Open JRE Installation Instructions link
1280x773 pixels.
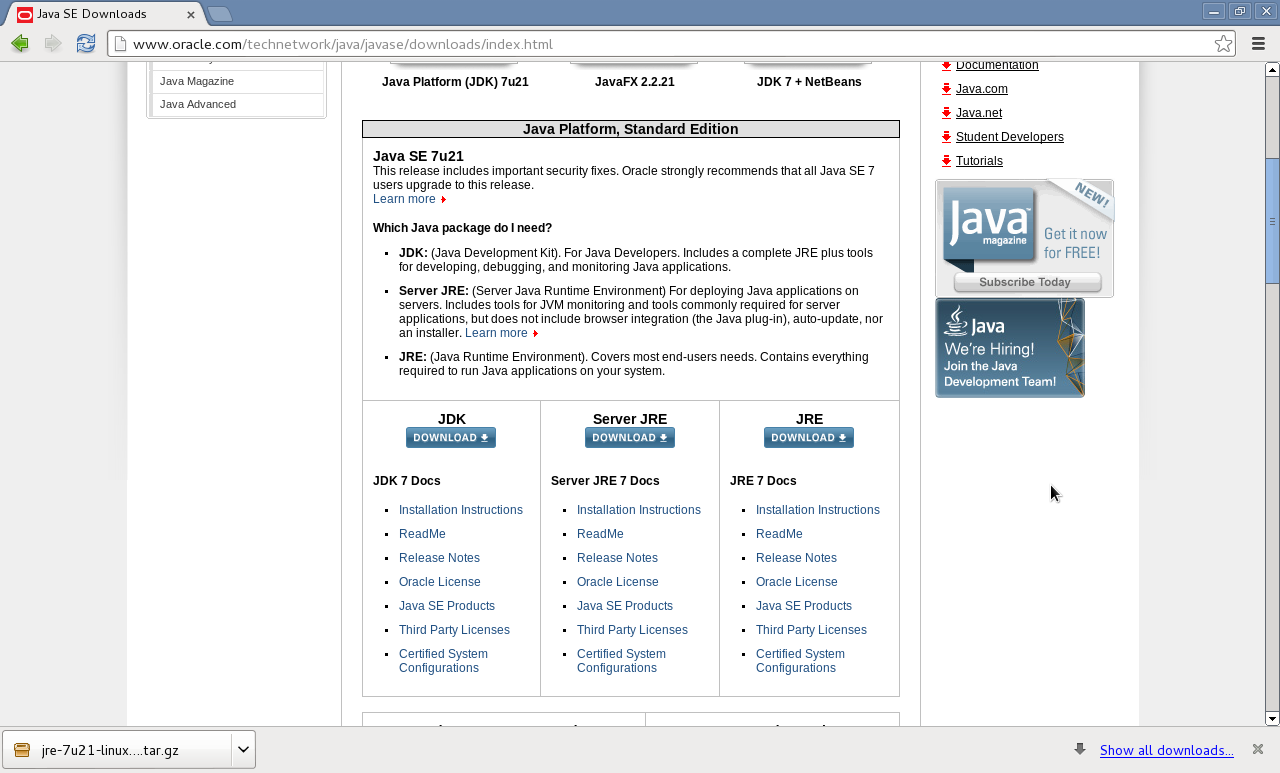tap(818, 510)
